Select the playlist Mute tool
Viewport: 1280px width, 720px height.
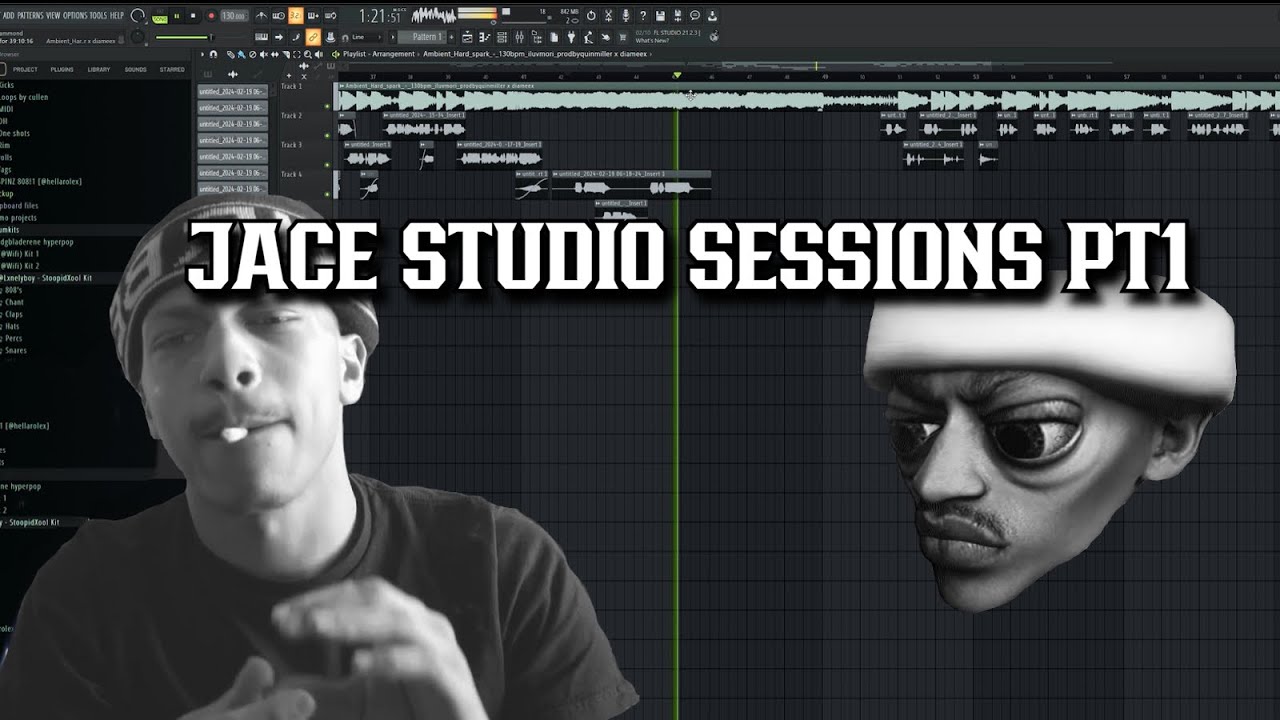pos(263,54)
